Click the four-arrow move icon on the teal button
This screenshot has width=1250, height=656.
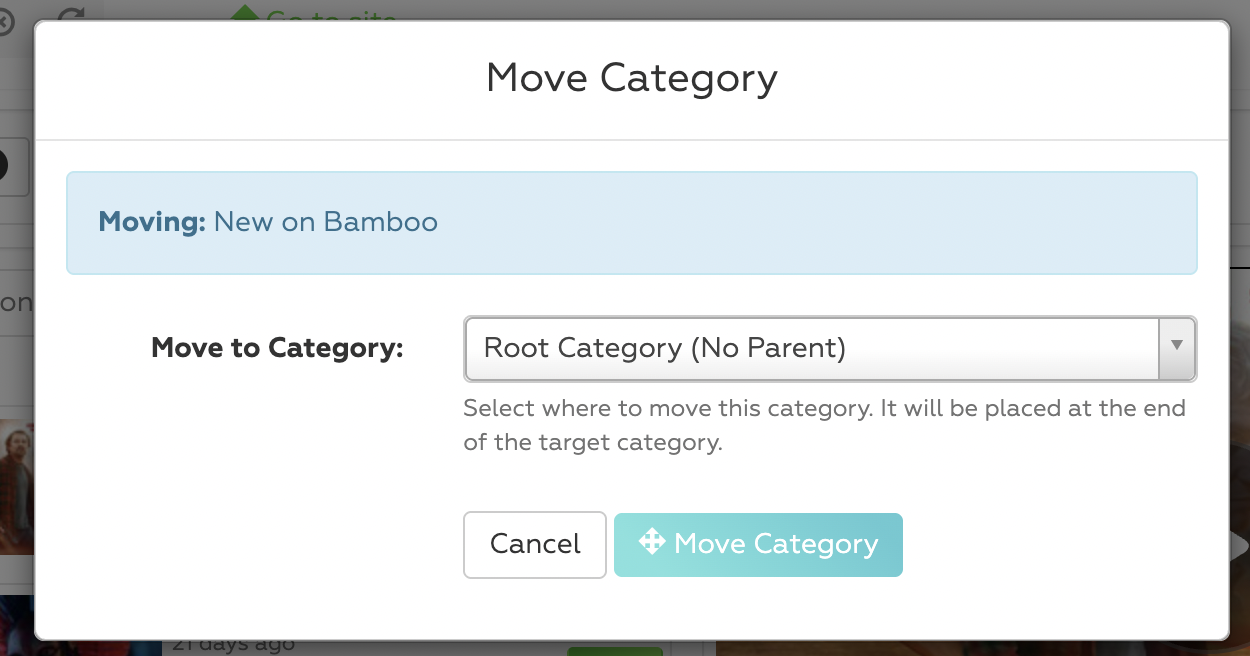click(650, 544)
